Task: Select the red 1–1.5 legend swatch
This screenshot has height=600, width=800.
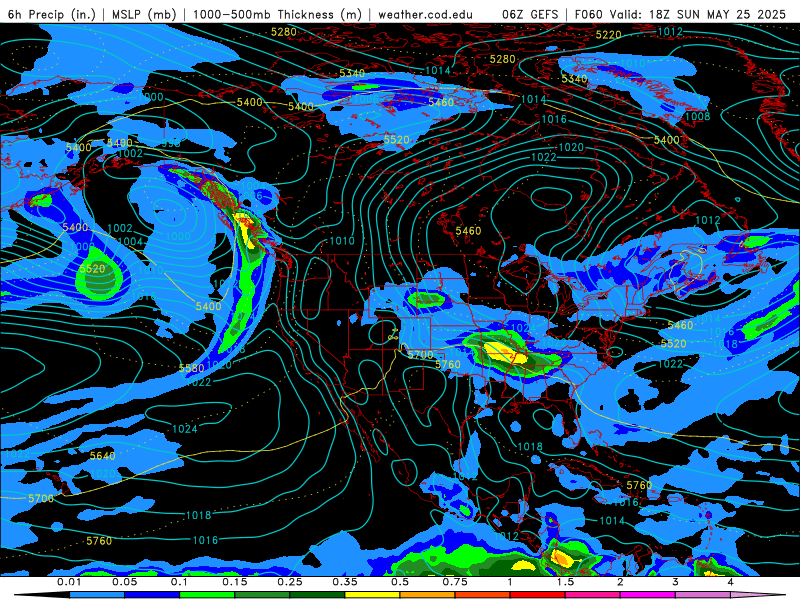Action: pos(538,595)
